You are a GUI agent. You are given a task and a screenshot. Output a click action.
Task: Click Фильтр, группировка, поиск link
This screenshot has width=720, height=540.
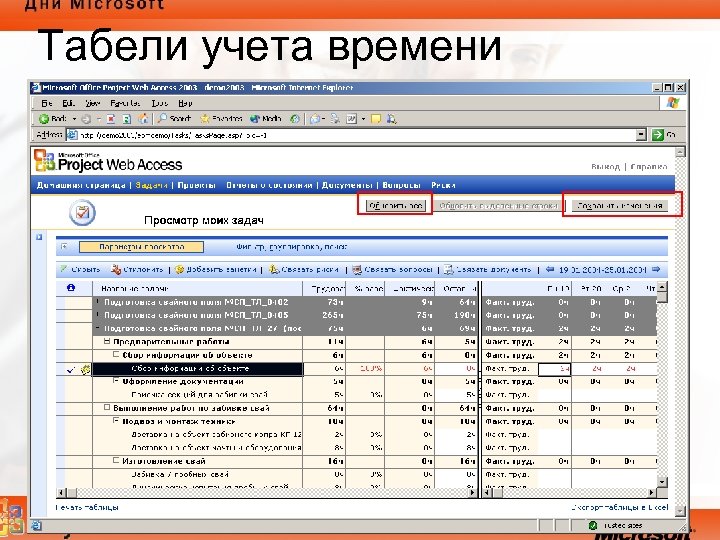click(292, 247)
